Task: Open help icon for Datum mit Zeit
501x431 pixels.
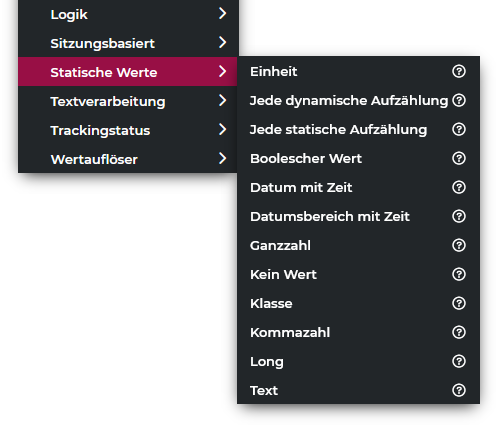Action: pos(459,187)
